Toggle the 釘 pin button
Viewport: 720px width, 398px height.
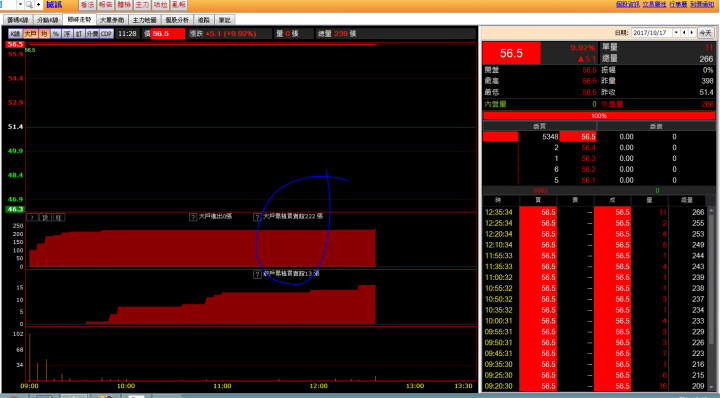point(79,34)
